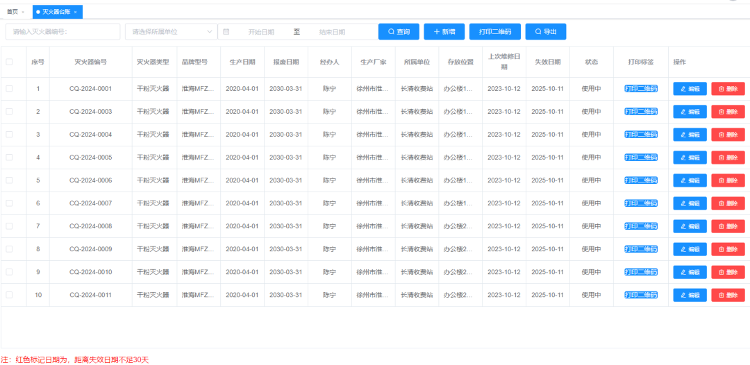Click the CQ-2024-0006 code cell
Viewport: 750px width, 365px height.
point(91,180)
